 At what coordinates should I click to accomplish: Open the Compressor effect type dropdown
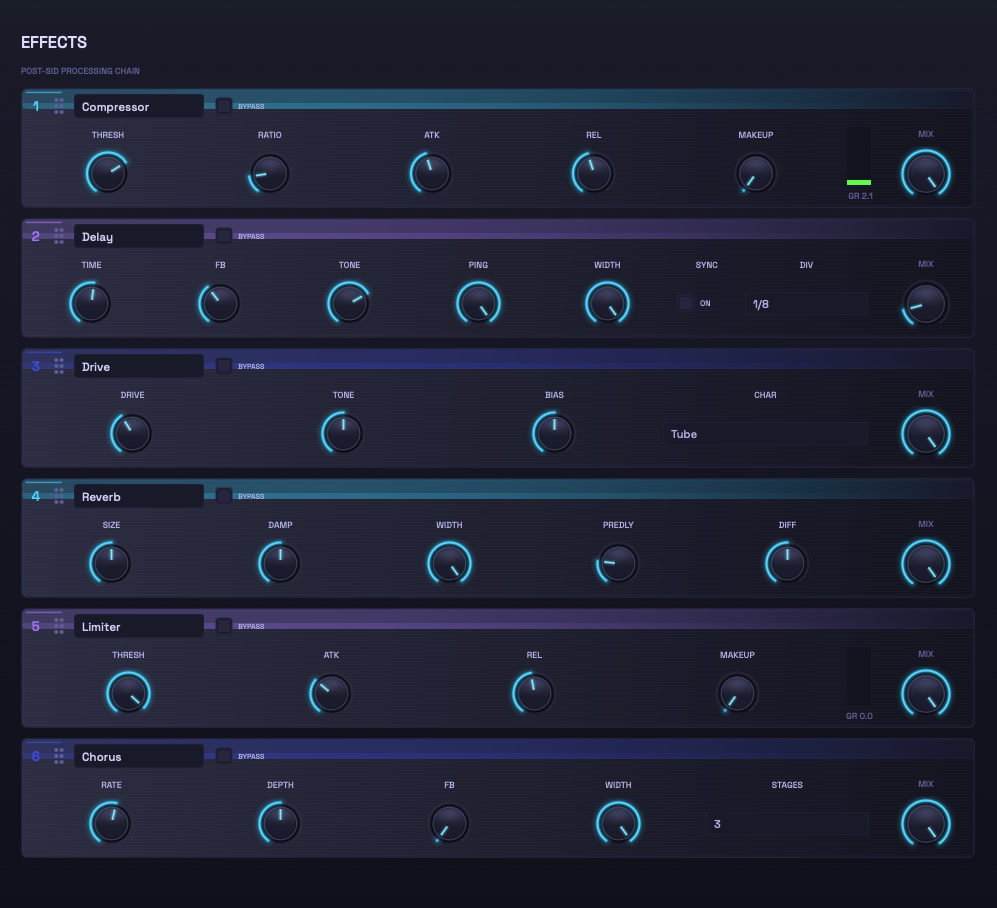tap(139, 106)
